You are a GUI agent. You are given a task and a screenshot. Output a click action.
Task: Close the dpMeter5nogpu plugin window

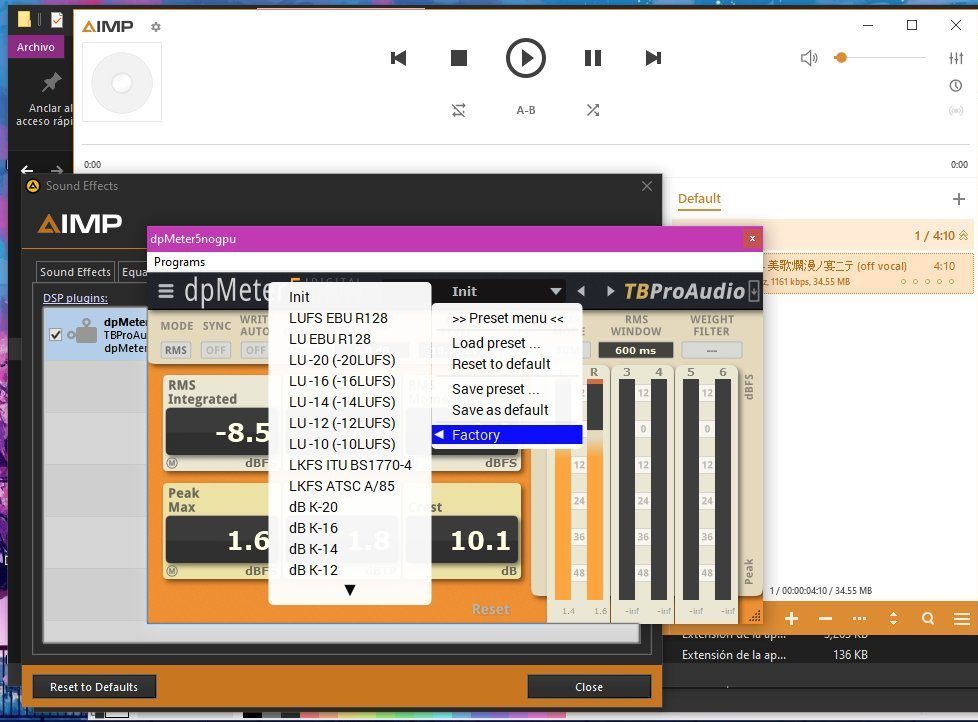tap(752, 238)
